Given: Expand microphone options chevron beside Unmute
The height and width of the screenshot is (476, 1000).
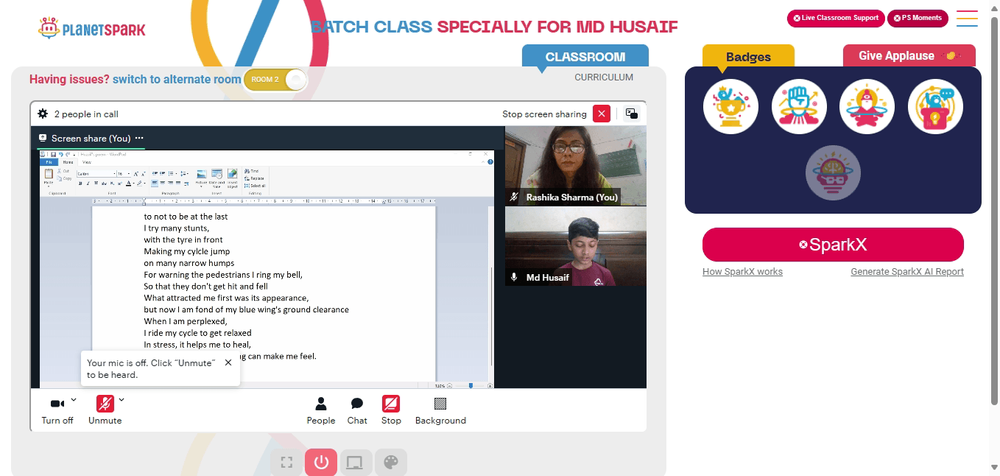Looking at the screenshot, I should coord(121,400).
